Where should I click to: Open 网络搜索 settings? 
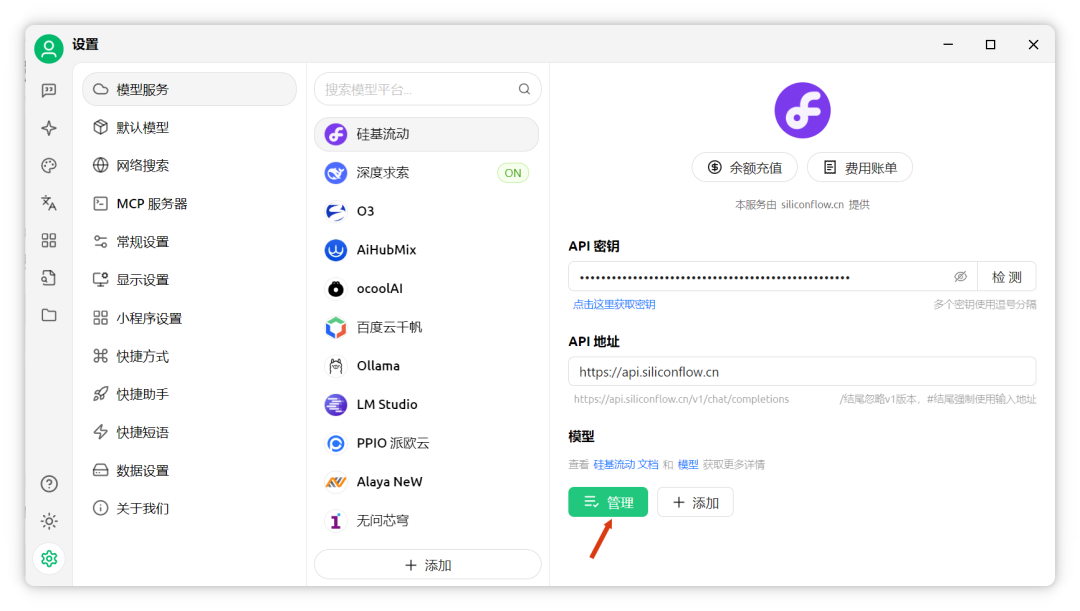click(189, 165)
